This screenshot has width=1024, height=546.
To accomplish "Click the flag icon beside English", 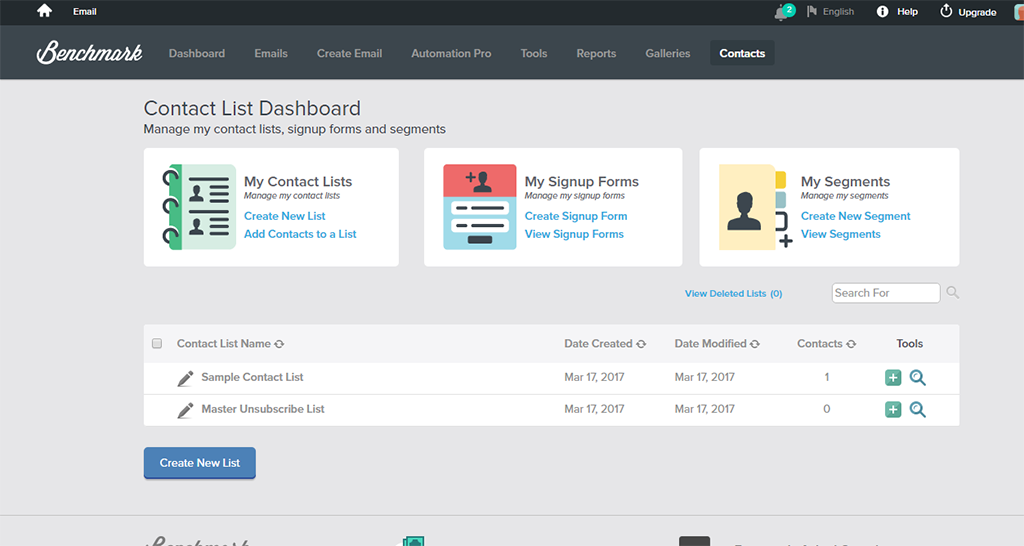I will pos(812,11).
